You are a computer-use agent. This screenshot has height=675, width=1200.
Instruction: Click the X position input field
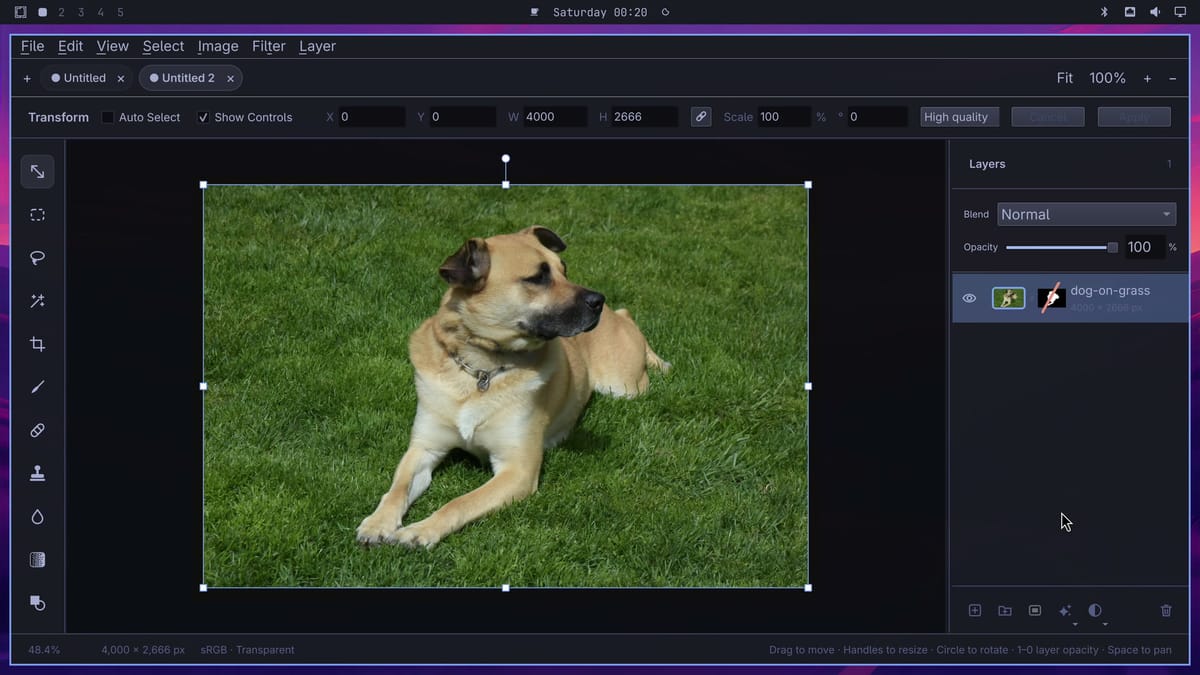tap(372, 117)
